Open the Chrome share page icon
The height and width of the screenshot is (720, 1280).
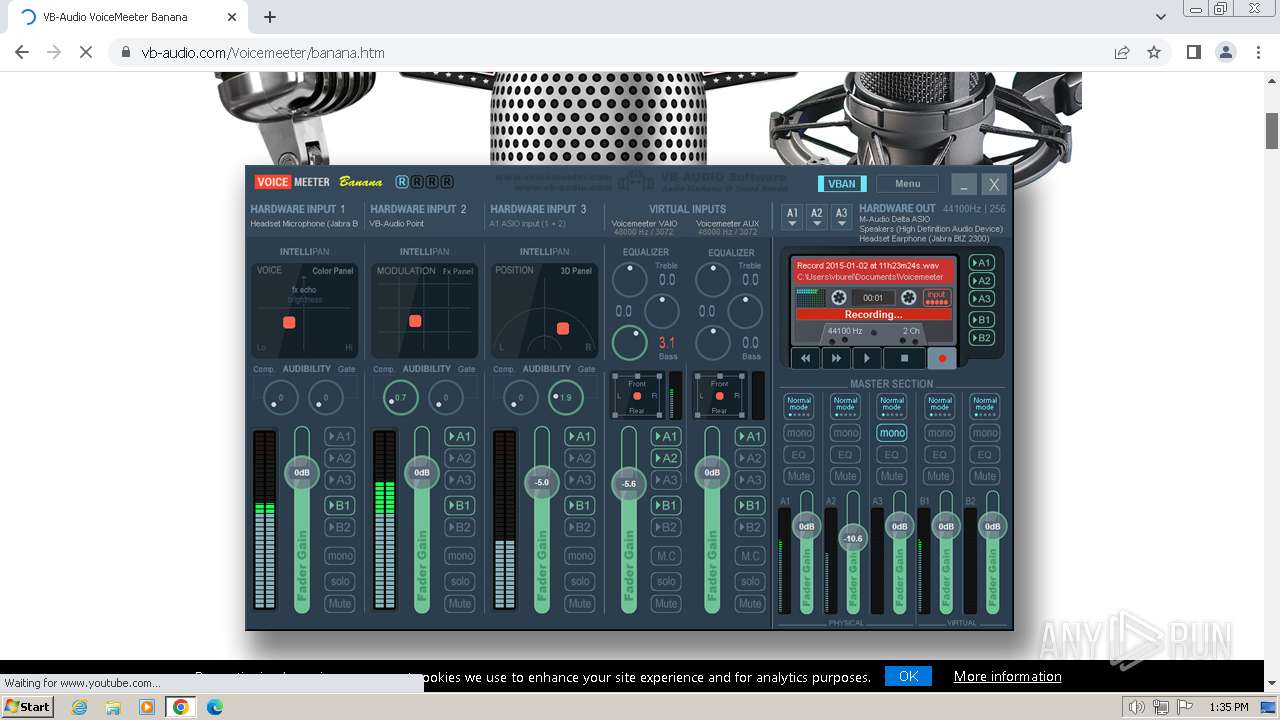tap(1122, 52)
